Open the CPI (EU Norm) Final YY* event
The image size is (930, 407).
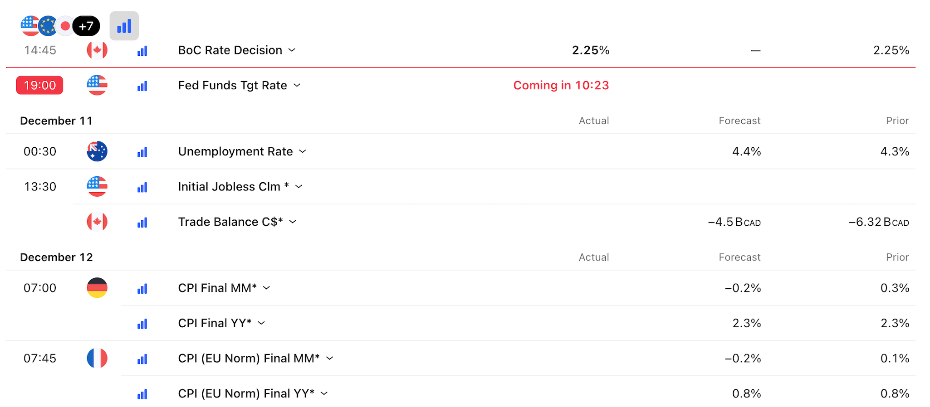coord(252,394)
